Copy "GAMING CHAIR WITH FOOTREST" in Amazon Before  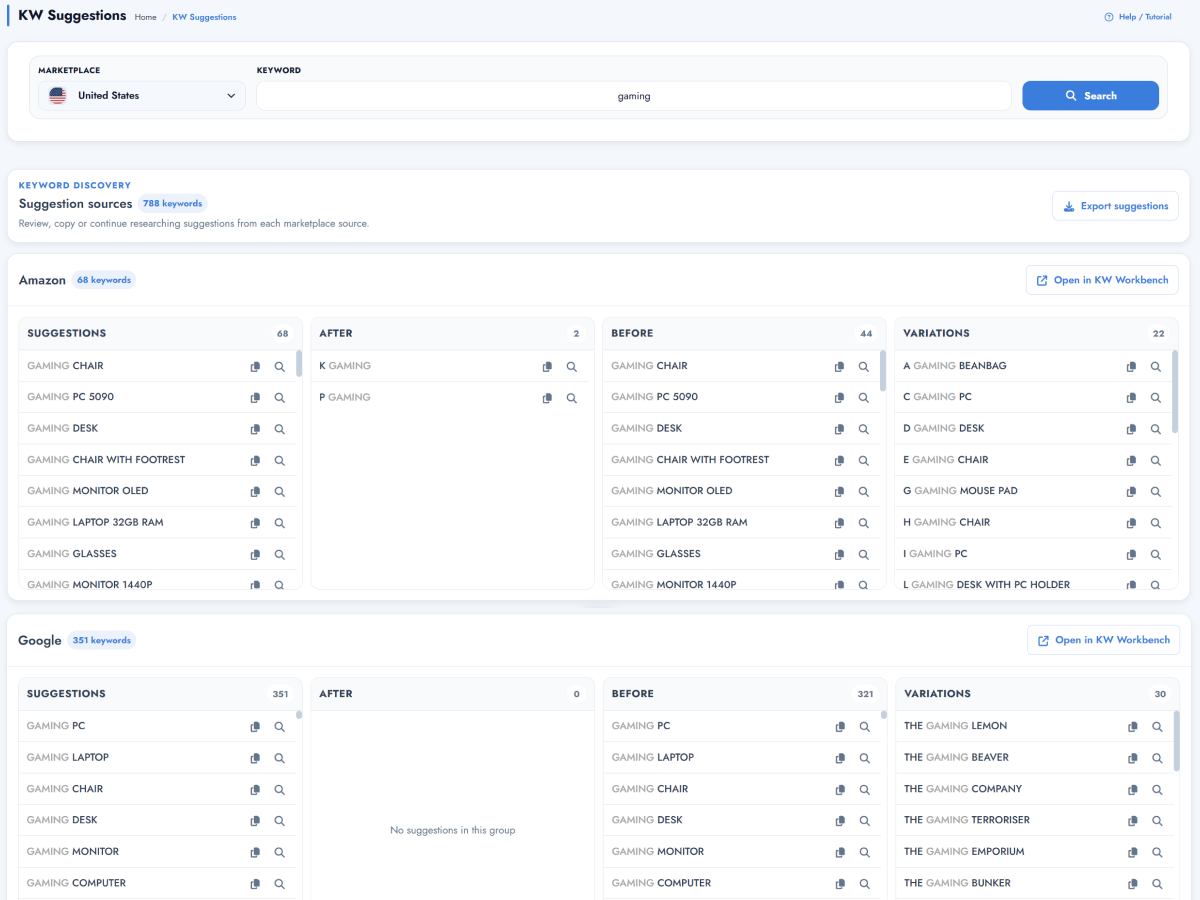coord(839,461)
